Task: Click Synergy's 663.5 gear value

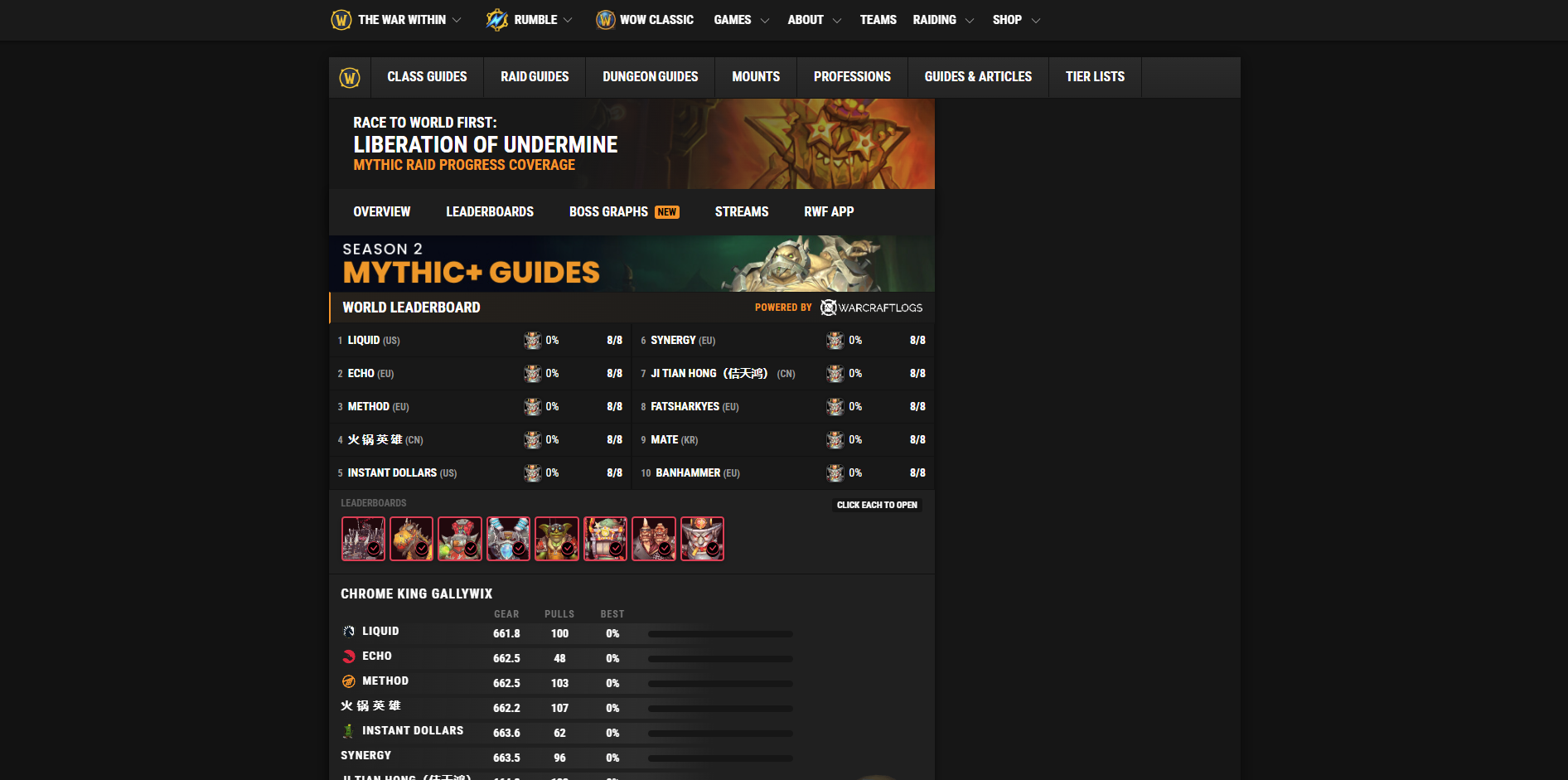Action: point(506,758)
